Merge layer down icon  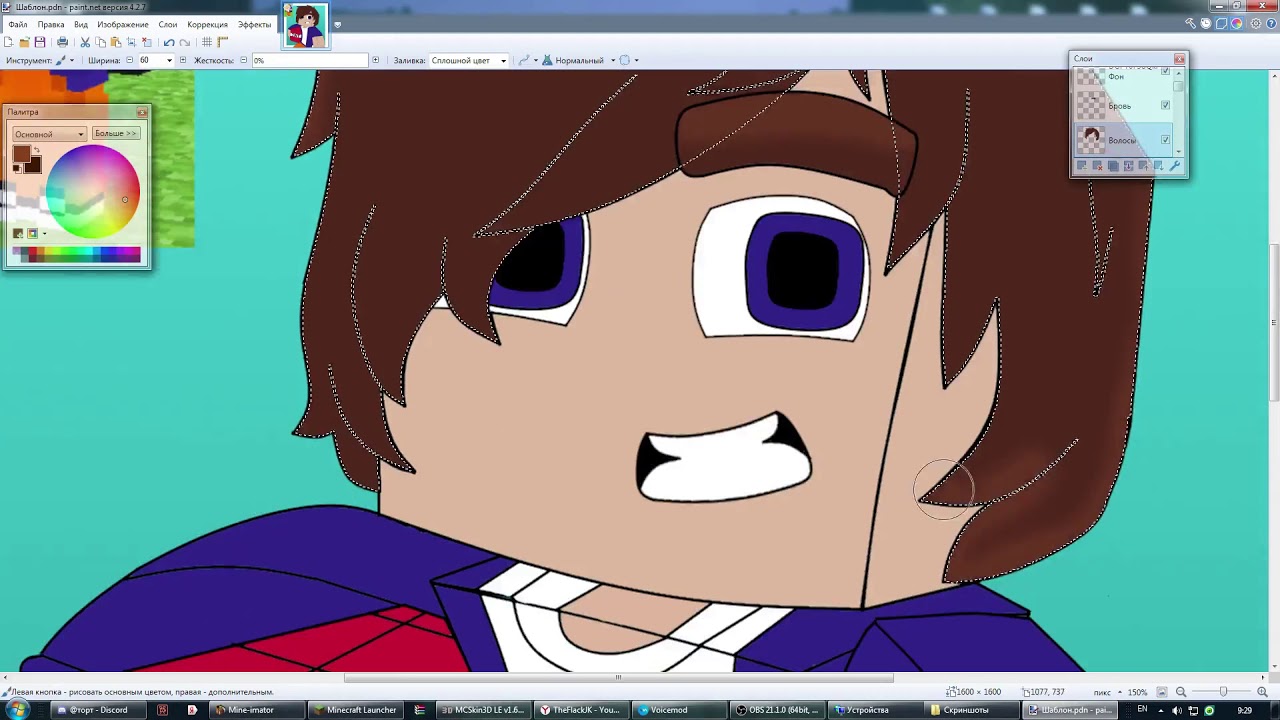point(1129,166)
